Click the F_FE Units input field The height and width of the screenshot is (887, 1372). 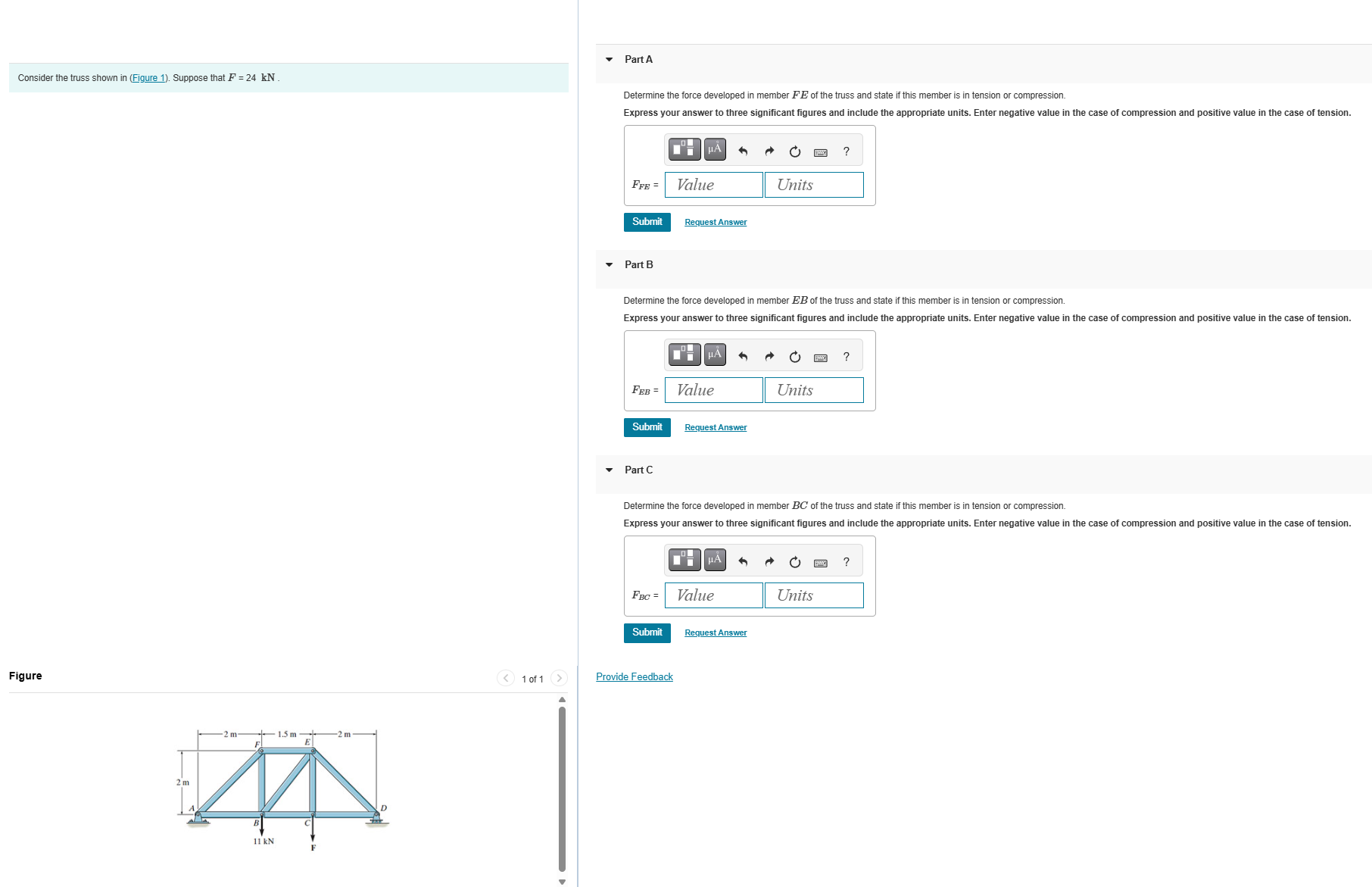(814, 185)
